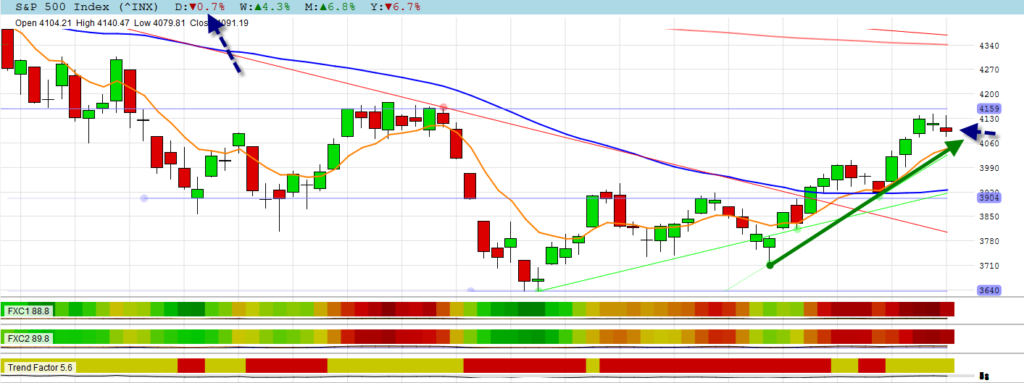
Task: Click the High 4140.47 readout
Action: [103, 23]
